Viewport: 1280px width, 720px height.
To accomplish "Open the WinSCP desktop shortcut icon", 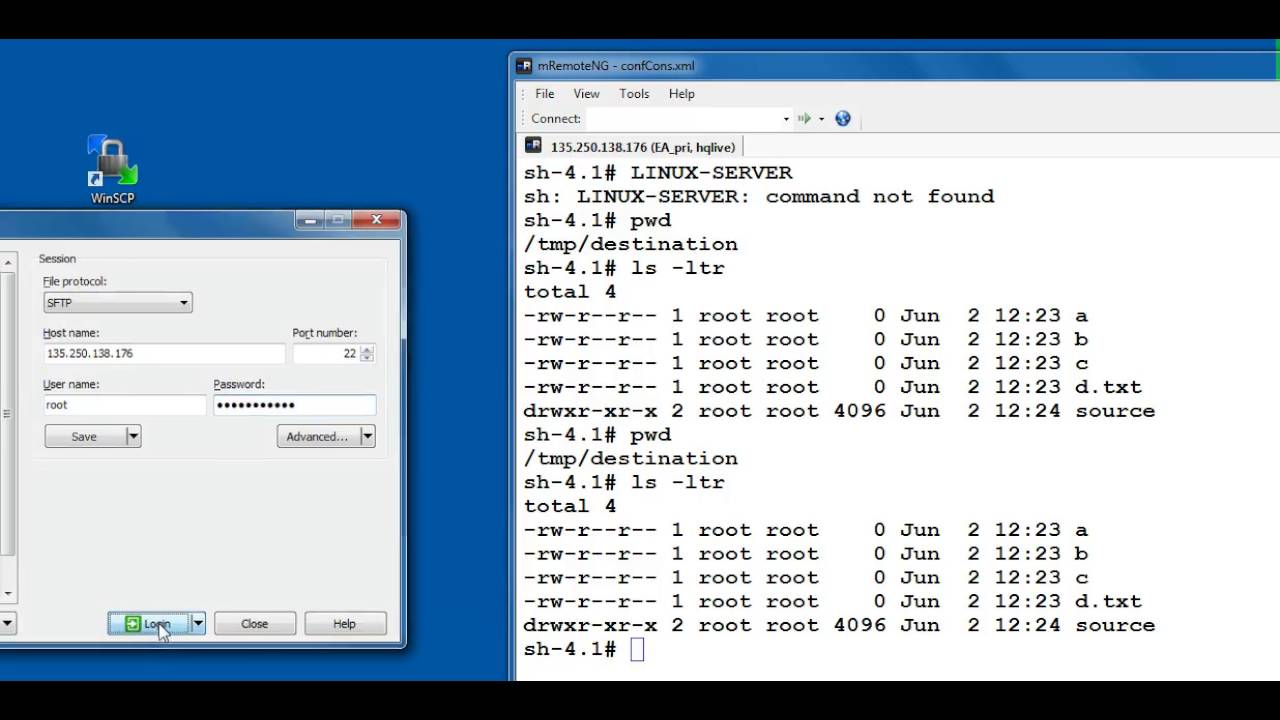I will click(112, 170).
